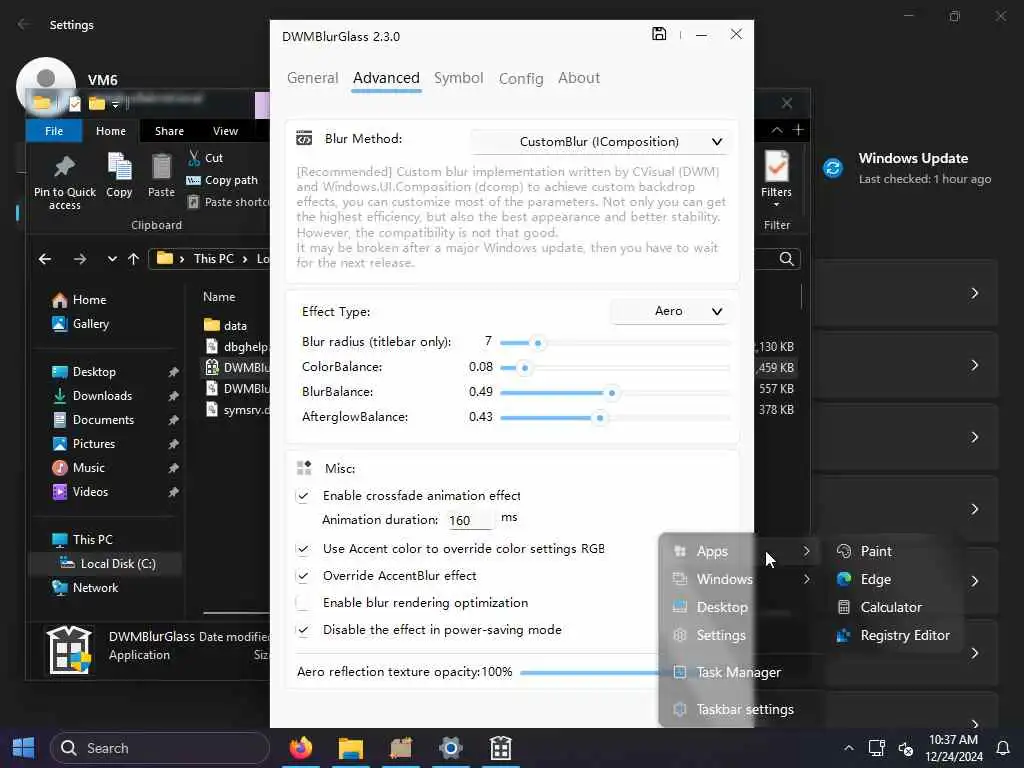
Task: Click Copy path in Clipboard group
Action: click(222, 180)
